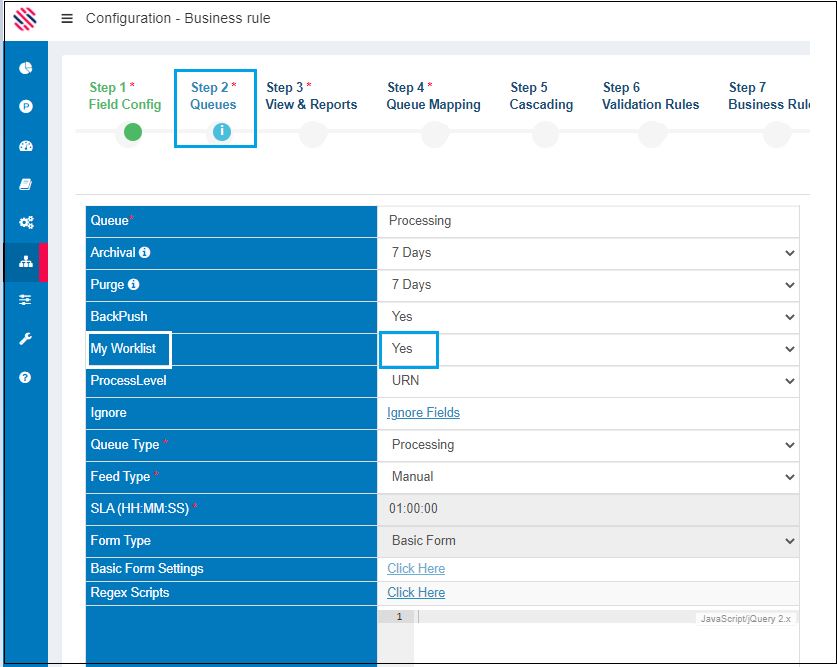Open the wrench tools icon in sidebar
Image resolution: width=837 pixels, height=667 pixels.
pyautogui.click(x=26, y=339)
